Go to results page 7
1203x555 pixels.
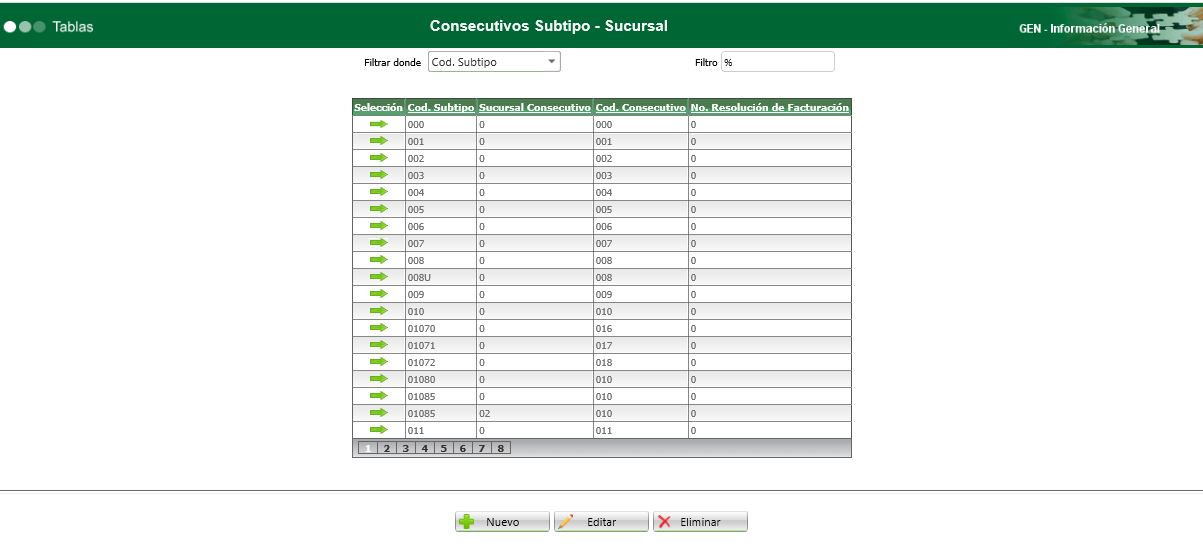click(482, 448)
